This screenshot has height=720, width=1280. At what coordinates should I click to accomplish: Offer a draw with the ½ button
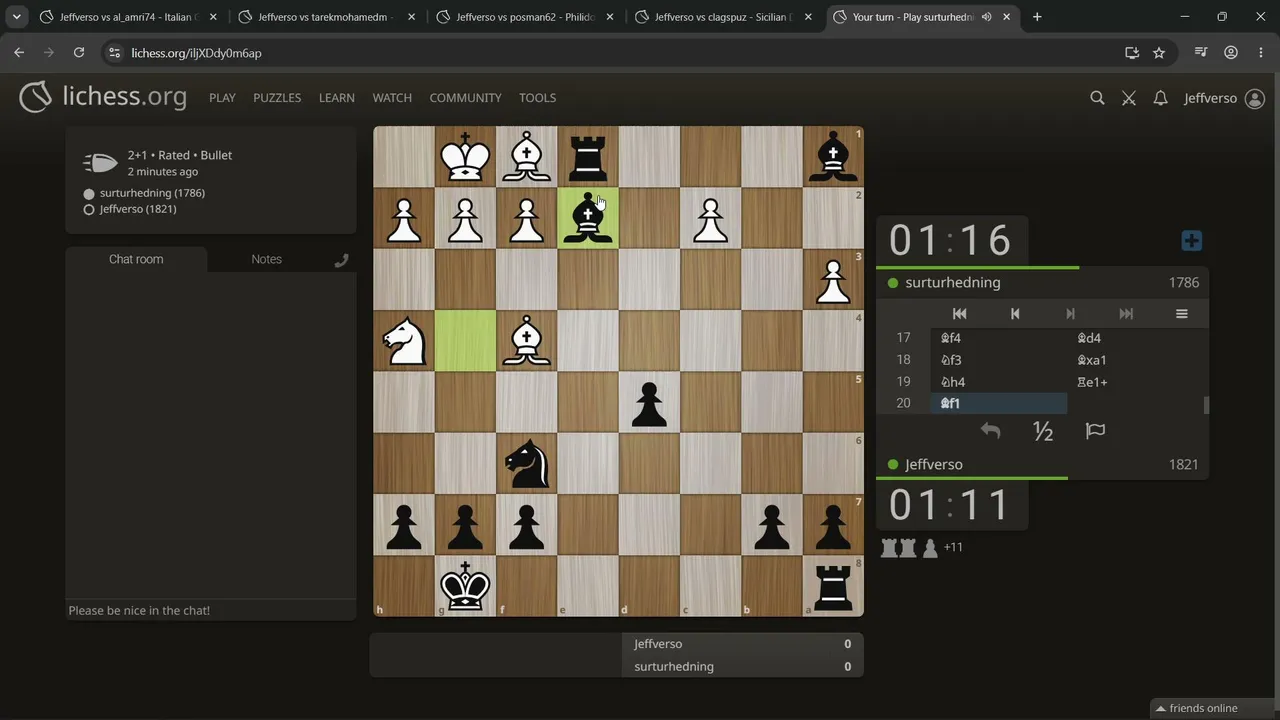pyautogui.click(x=1043, y=431)
